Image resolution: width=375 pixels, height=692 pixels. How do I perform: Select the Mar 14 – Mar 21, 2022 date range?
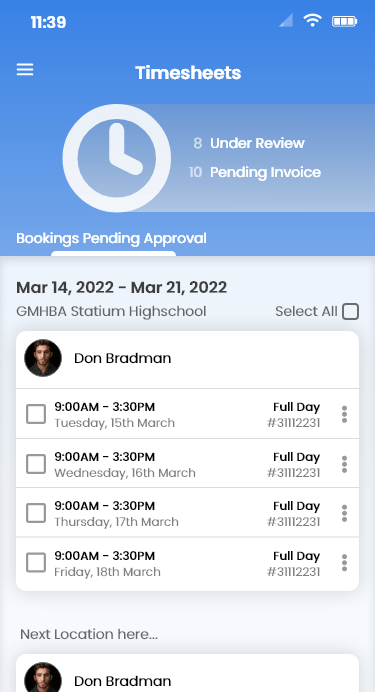(121, 288)
